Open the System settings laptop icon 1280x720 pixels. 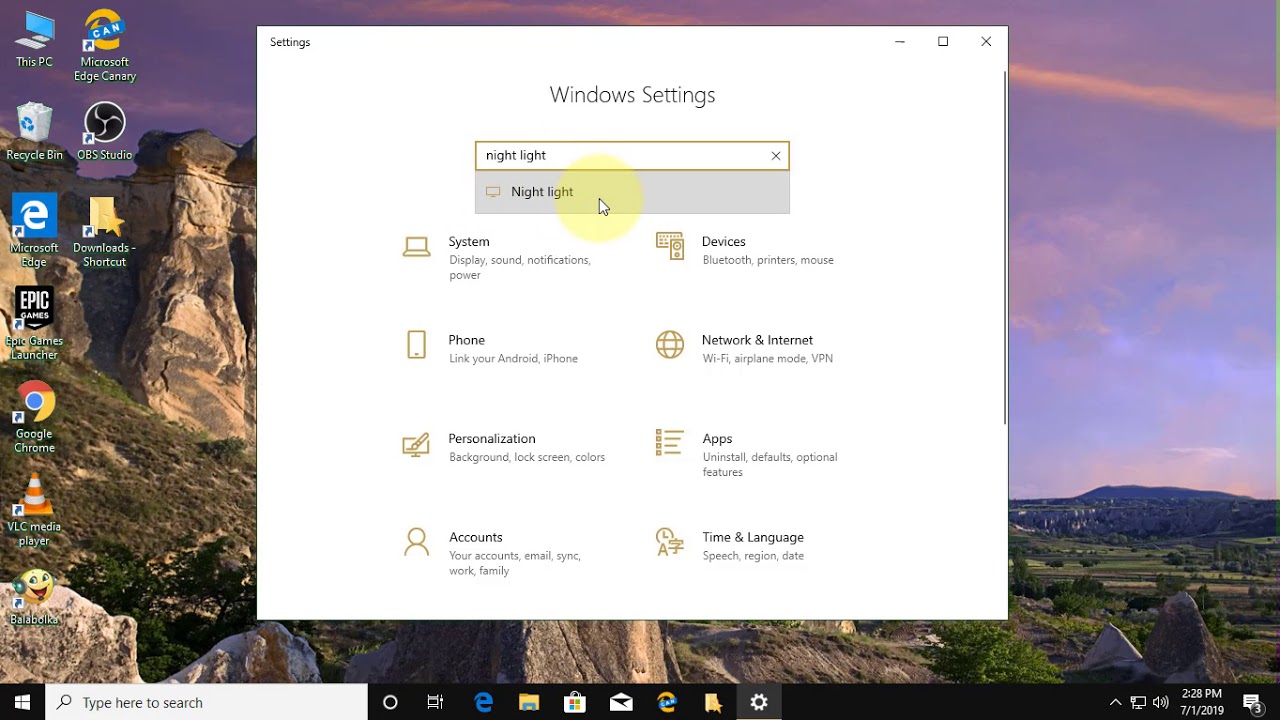pos(416,247)
